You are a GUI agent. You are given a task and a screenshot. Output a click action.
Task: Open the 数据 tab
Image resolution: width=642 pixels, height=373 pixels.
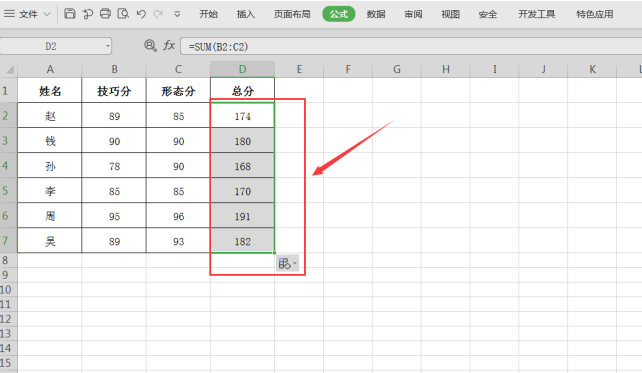click(376, 14)
